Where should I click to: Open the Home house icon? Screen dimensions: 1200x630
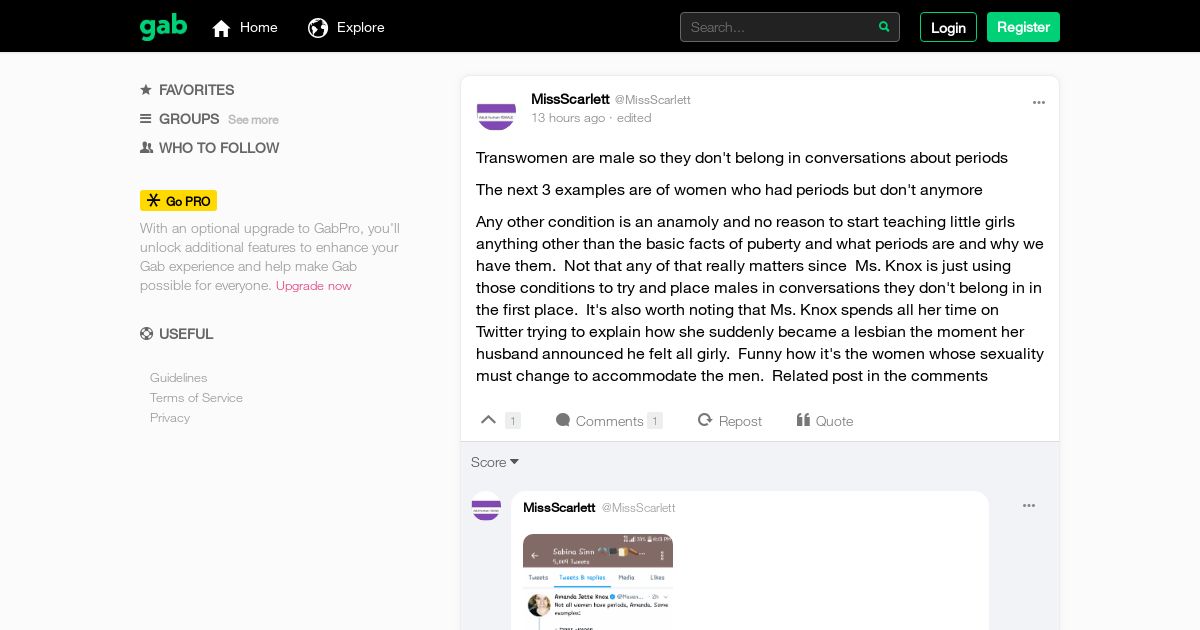point(222,28)
